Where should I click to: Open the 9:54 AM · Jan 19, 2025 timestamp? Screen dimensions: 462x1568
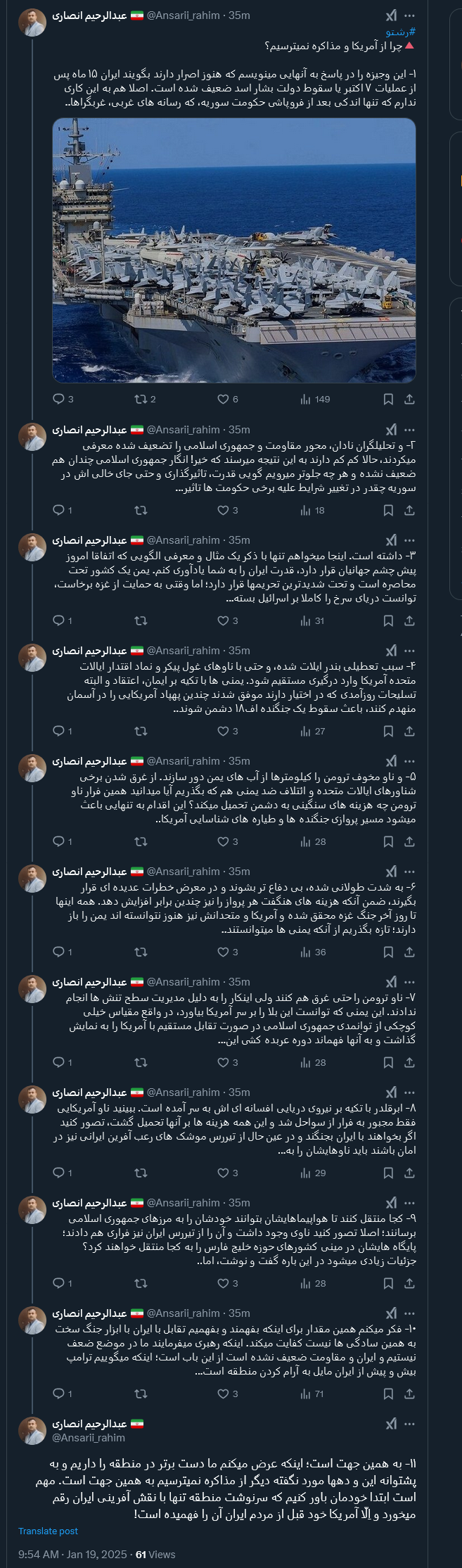click(72, 1554)
